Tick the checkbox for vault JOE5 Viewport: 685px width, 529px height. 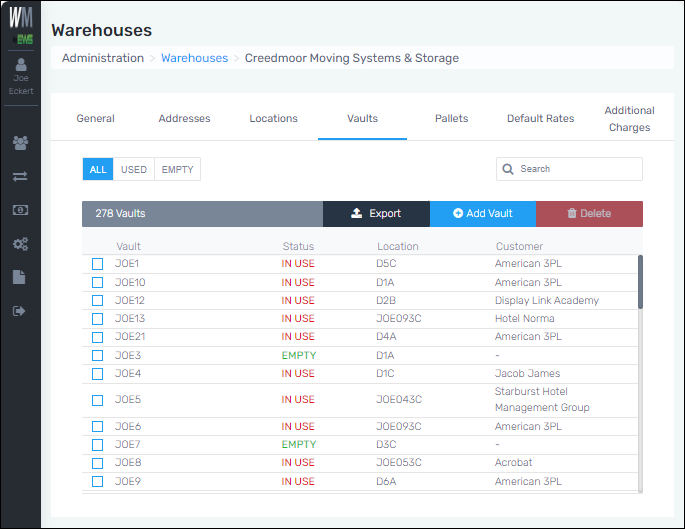coord(97,400)
